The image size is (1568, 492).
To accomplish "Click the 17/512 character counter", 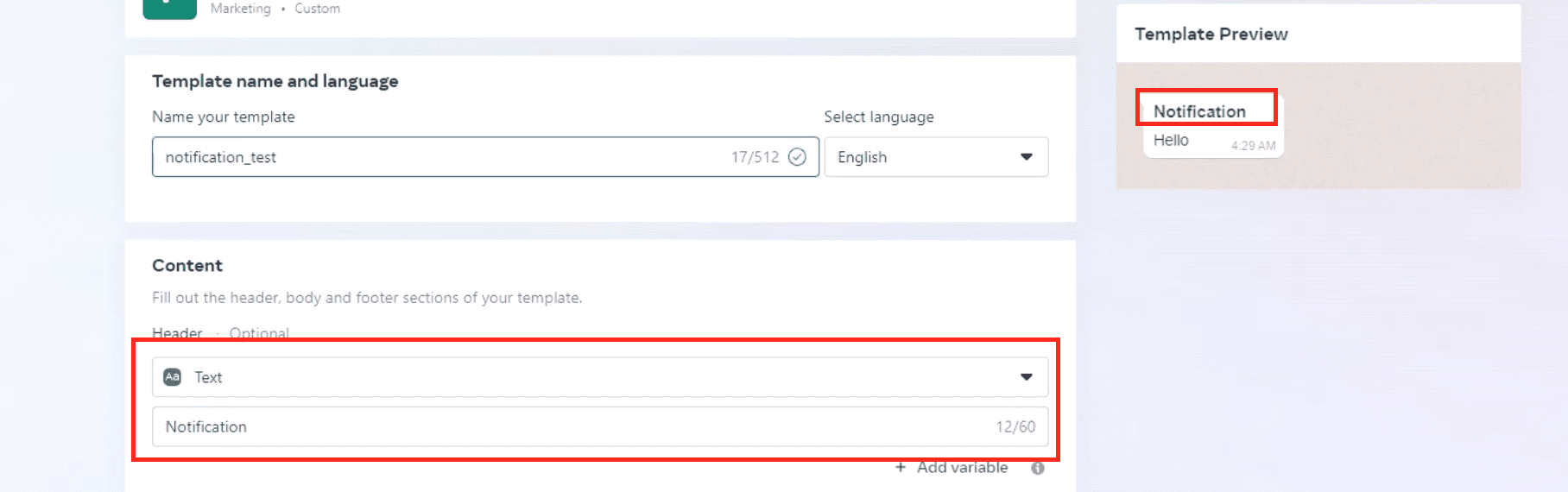I will pos(755,157).
